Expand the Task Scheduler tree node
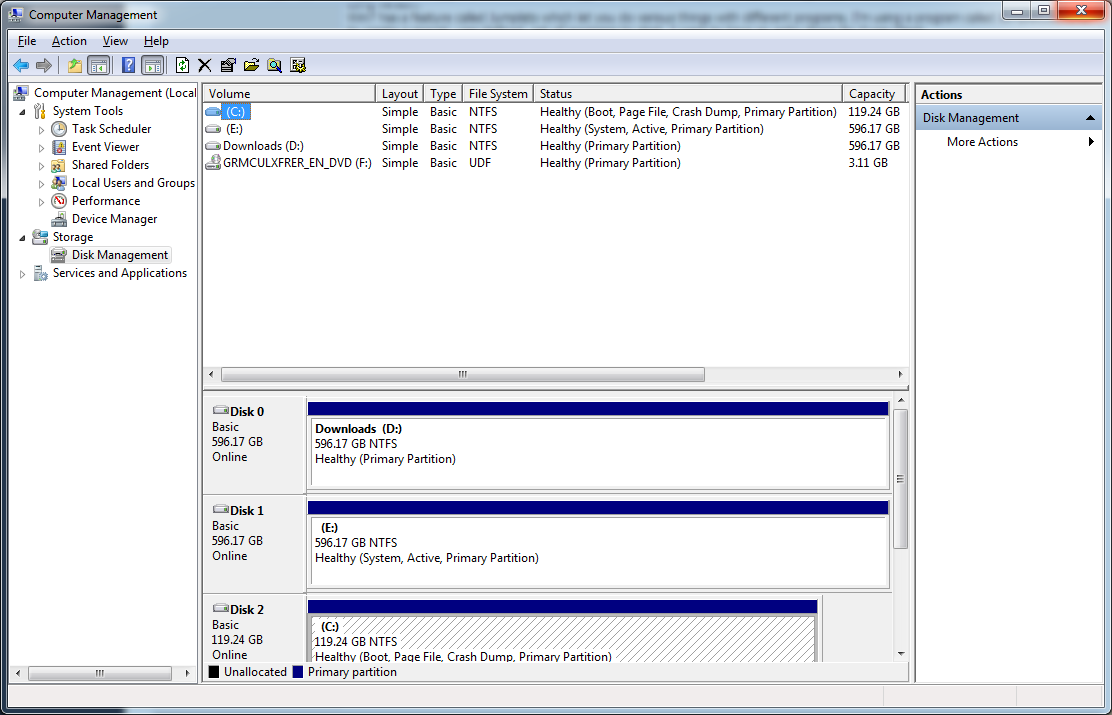Viewport: 1112px width, 715px height. coord(41,129)
